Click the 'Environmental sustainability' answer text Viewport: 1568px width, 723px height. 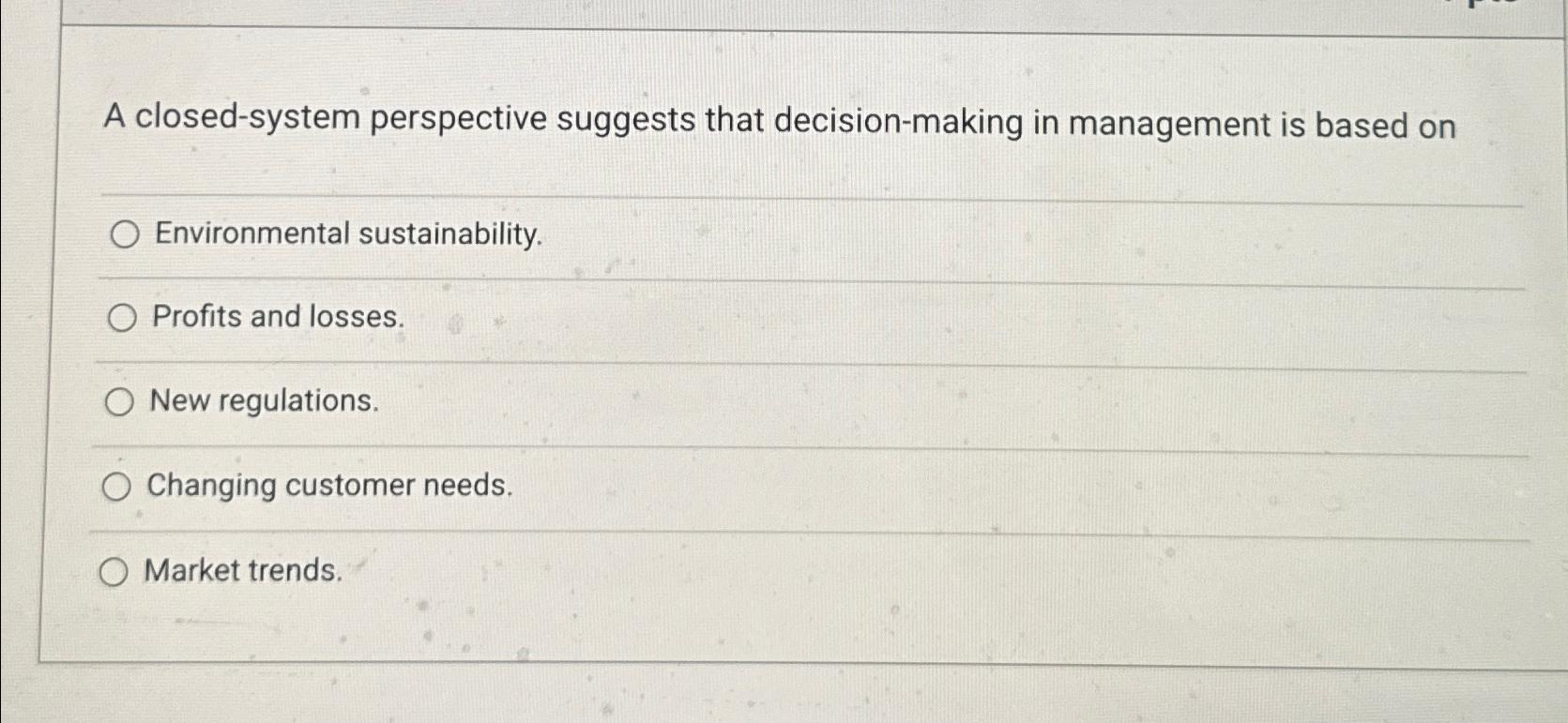point(348,234)
